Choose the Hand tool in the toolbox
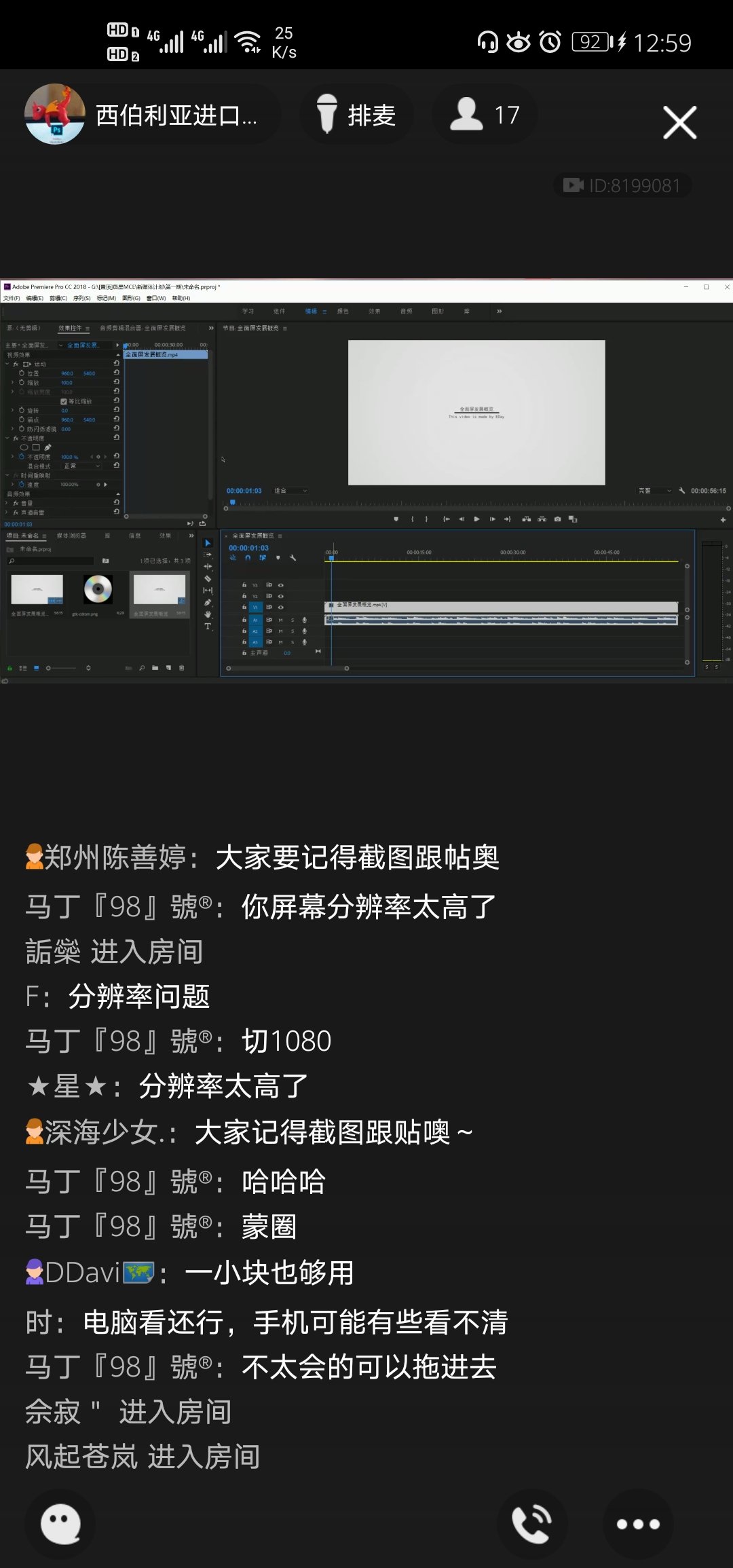The width and height of the screenshot is (733, 1568). tap(208, 614)
